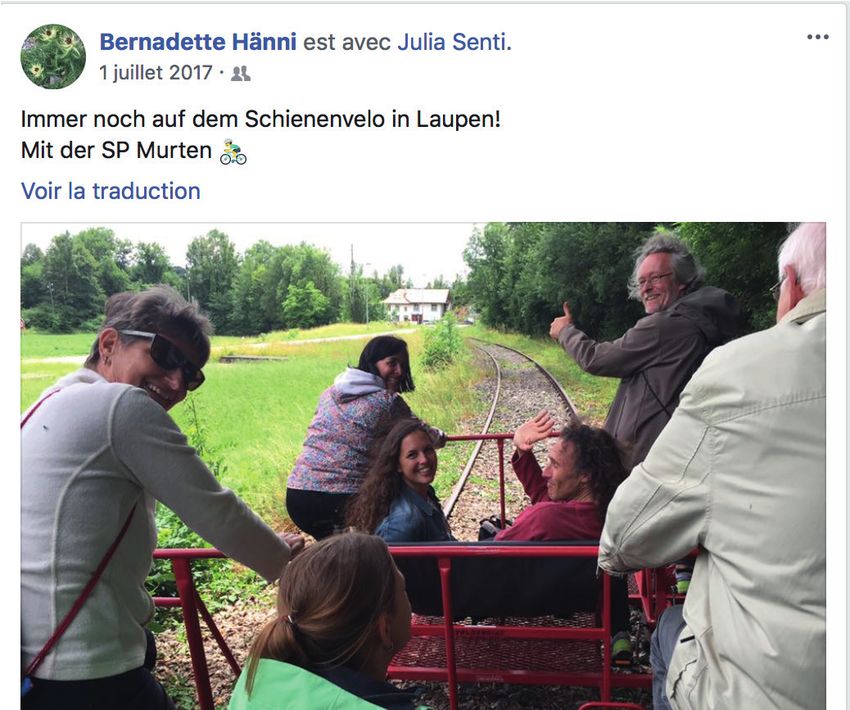The height and width of the screenshot is (710, 850).
Task: Click the friends audience icon beside the date
Action: point(240,73)
